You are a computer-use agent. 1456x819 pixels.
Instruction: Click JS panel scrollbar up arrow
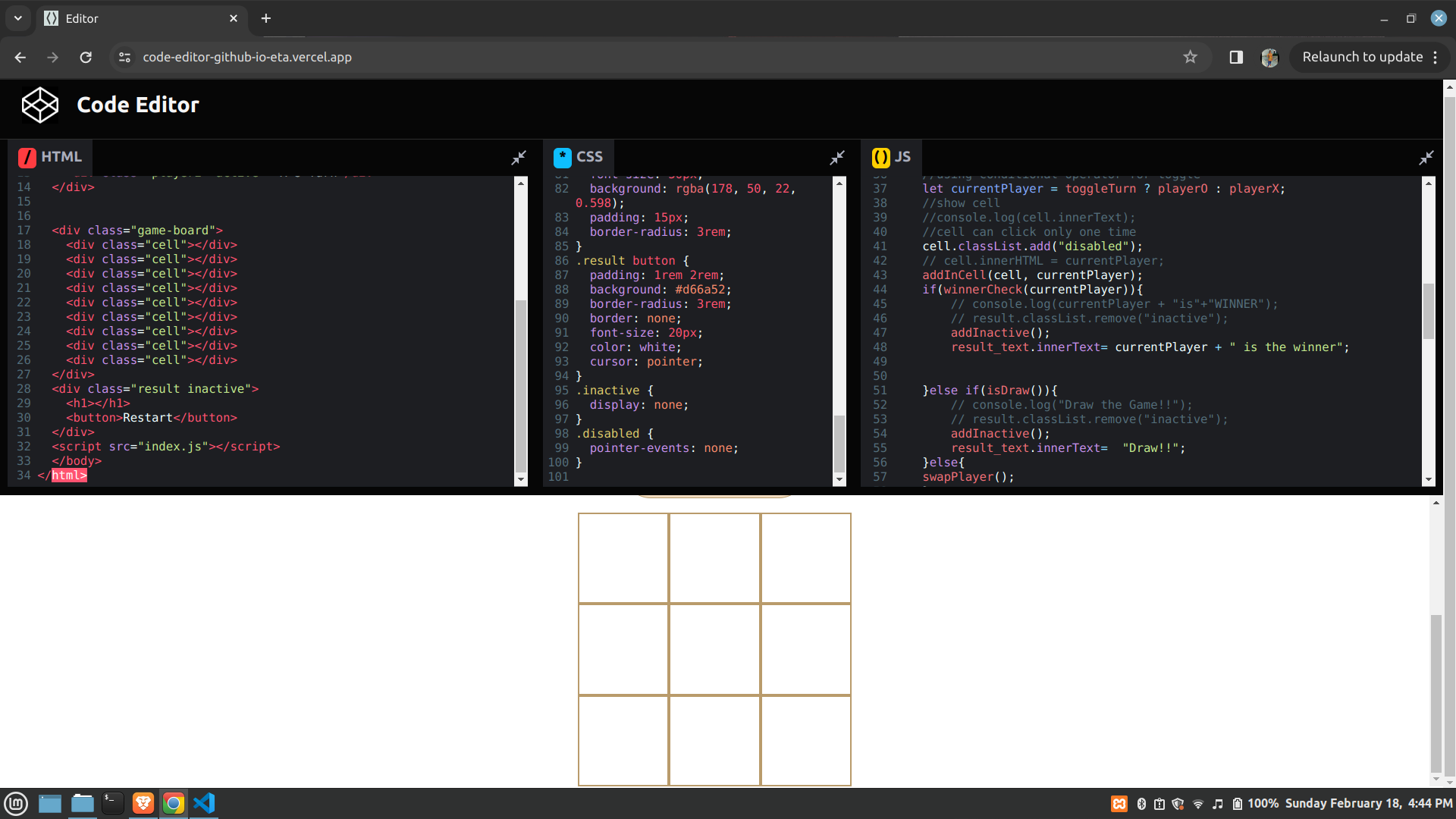pyautogui.click(x=1429, y=183)
